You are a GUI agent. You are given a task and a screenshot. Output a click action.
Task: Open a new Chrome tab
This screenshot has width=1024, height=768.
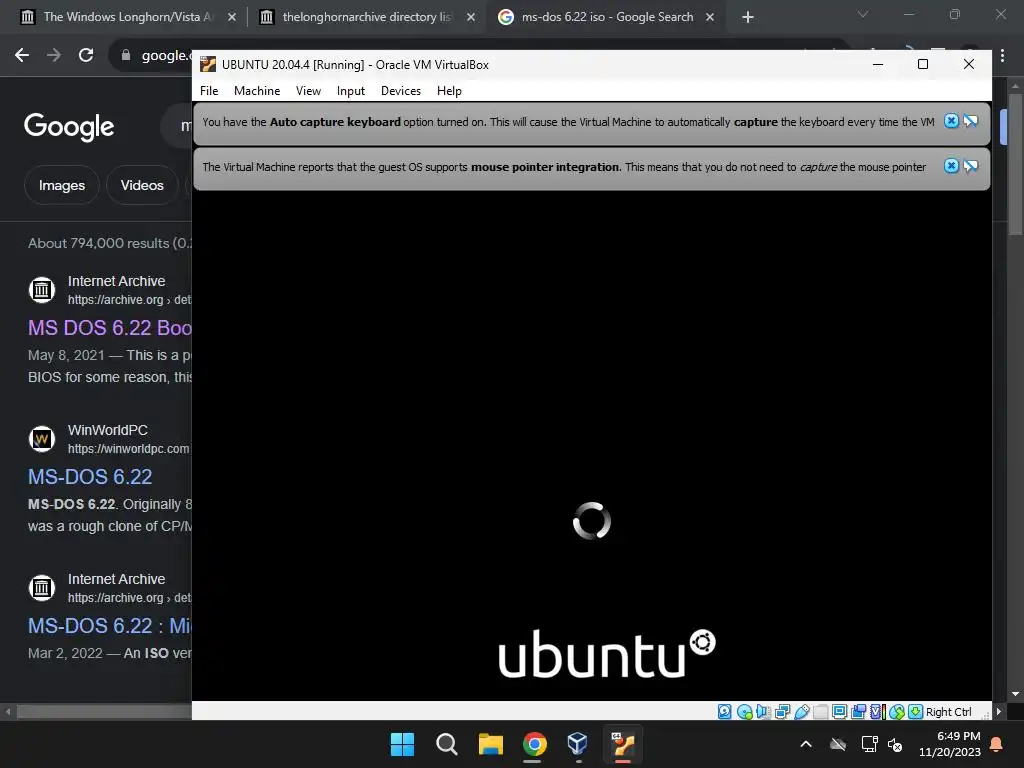tap(748, 17)
